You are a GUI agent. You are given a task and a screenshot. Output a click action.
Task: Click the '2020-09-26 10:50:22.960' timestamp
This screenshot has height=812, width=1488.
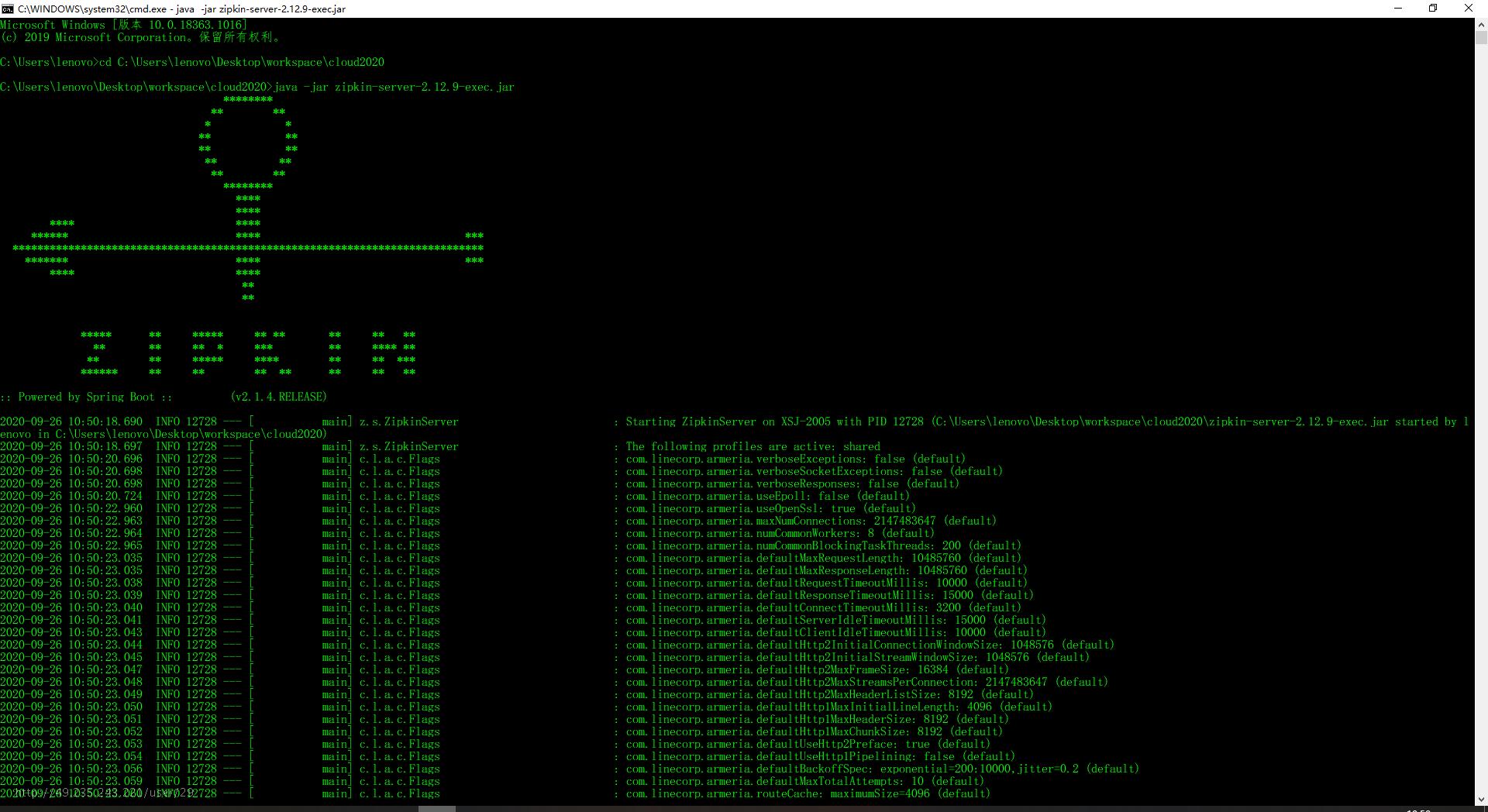pyautogui.click(x=71, y=508)
